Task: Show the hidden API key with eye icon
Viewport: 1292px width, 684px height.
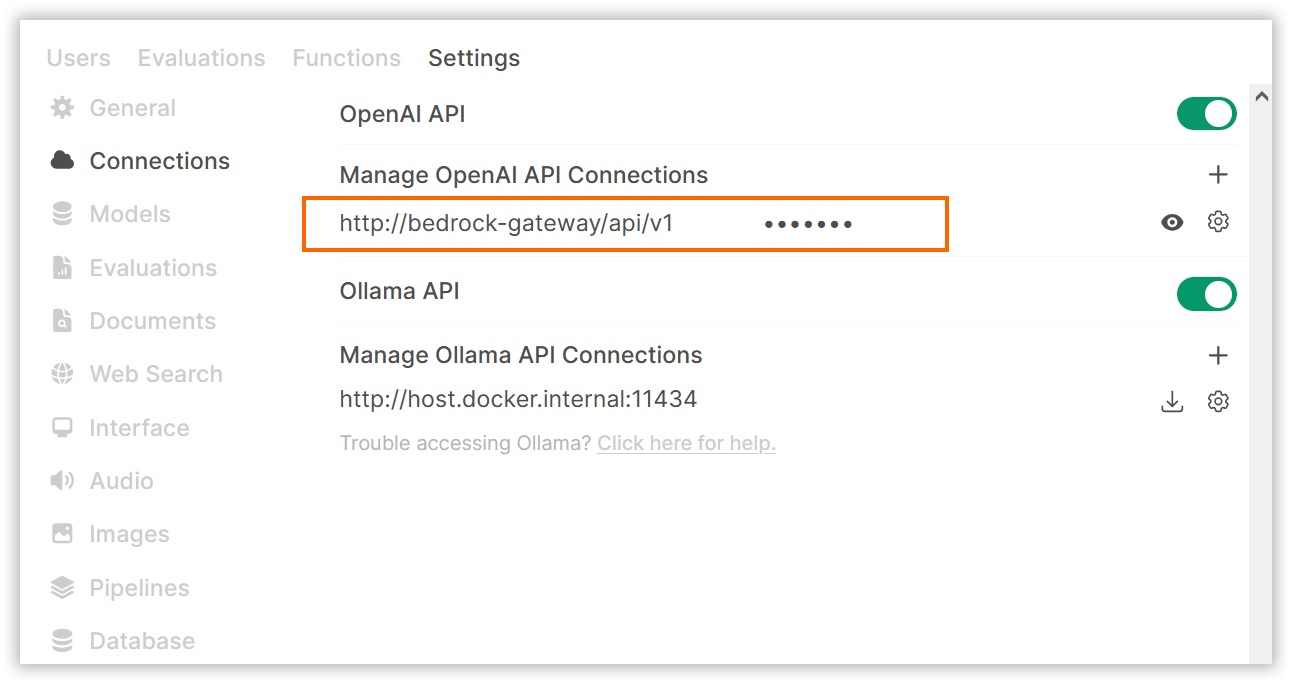Action: (1172, 222)
